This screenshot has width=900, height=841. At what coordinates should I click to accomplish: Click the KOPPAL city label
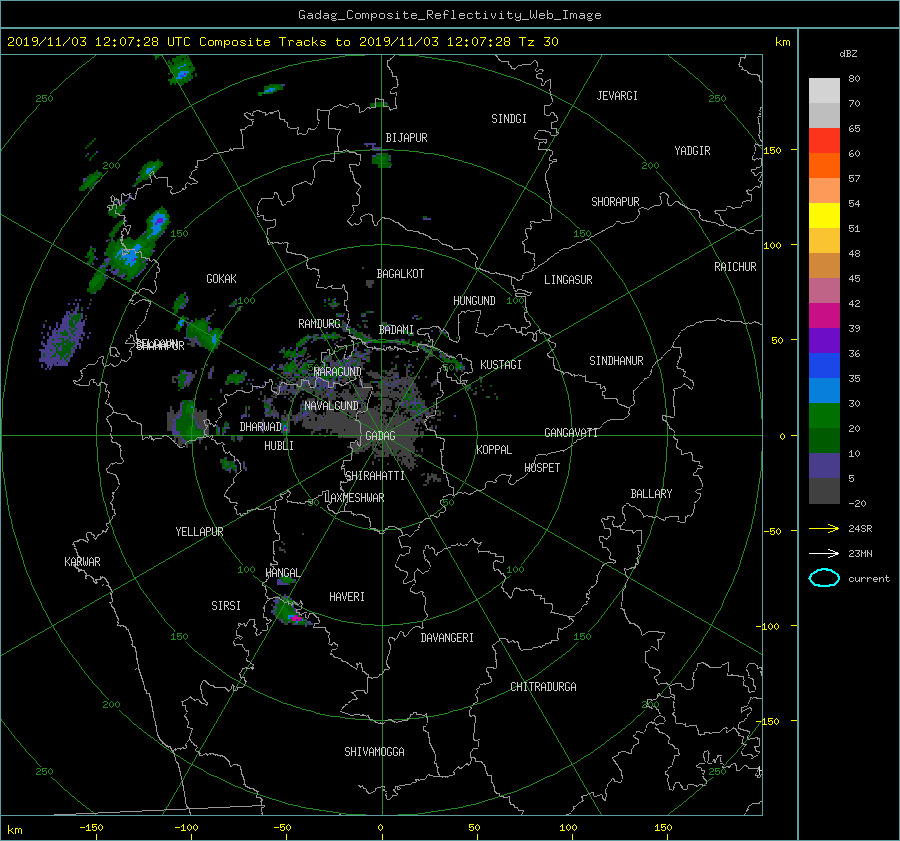[494, 449]
